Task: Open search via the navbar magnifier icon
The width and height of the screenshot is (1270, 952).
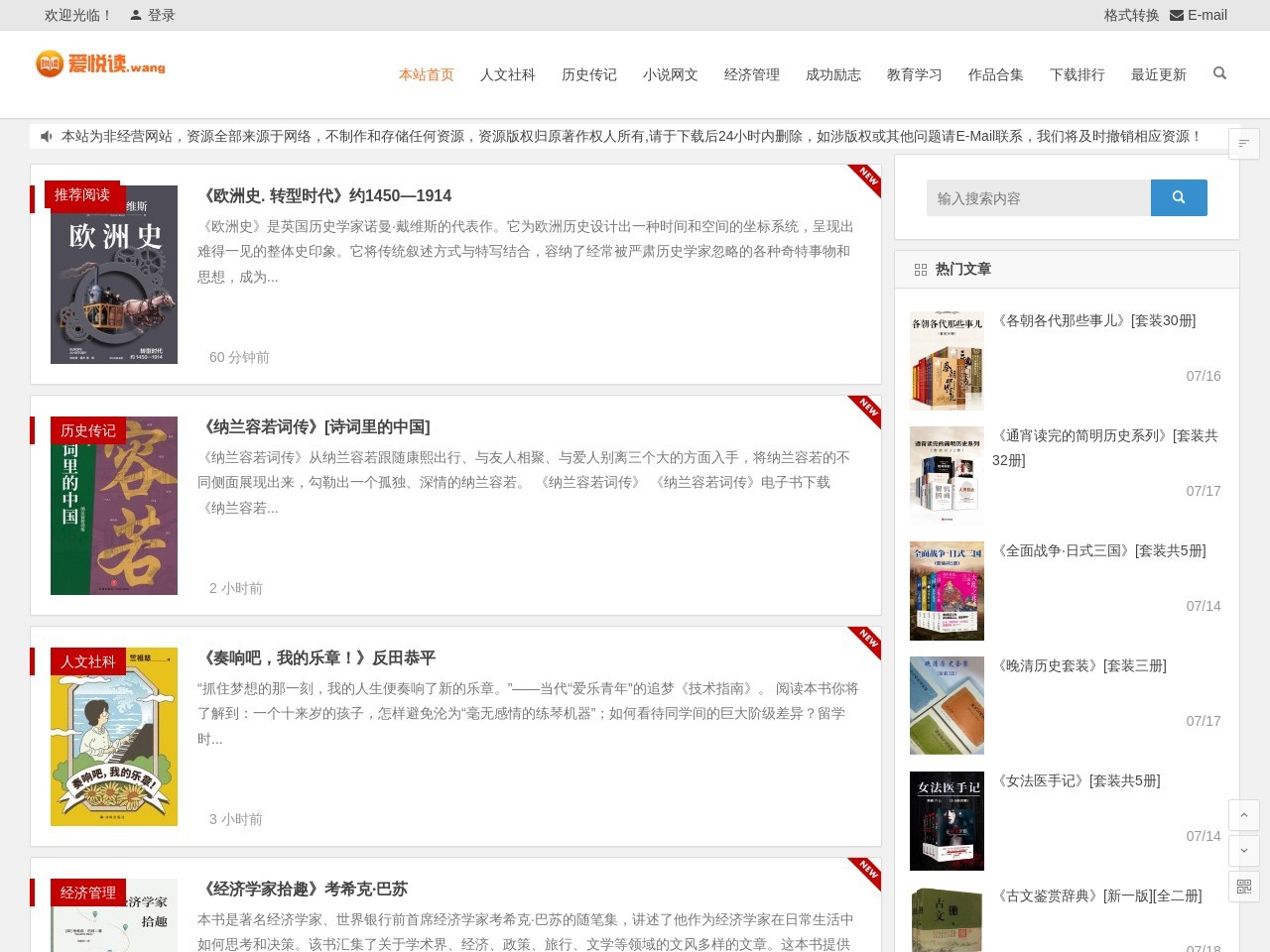Action: click(1219, 73)
